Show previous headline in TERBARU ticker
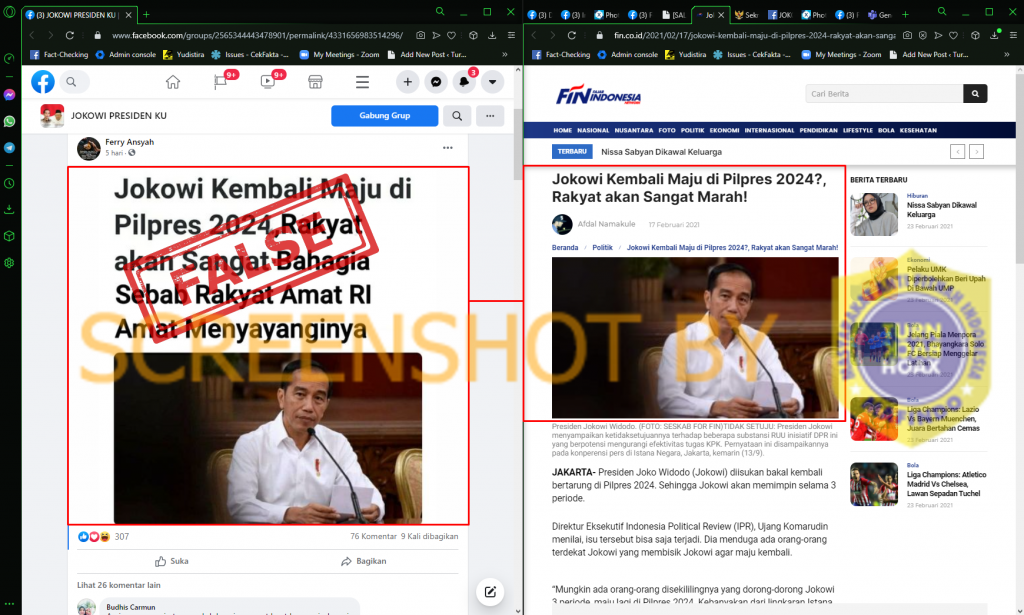 click(957, 152)
